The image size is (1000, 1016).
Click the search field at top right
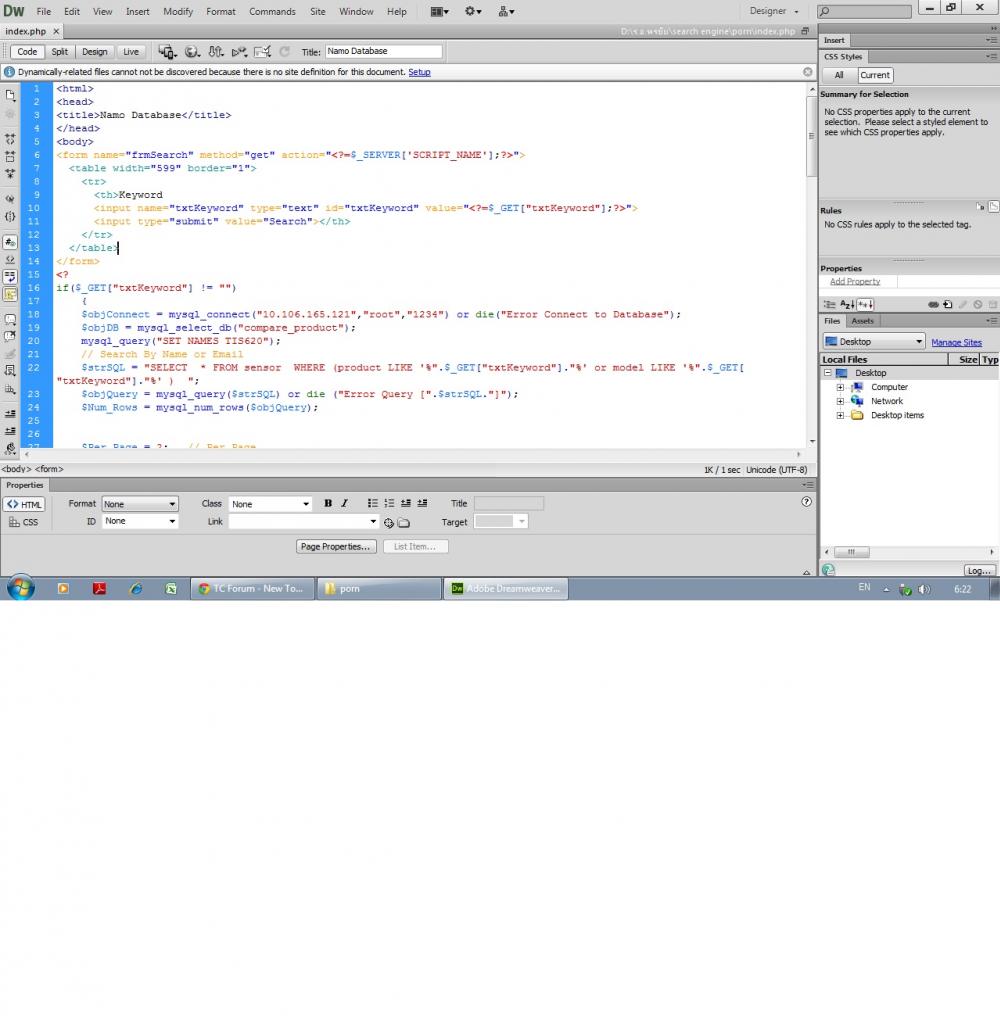(864, 11)
